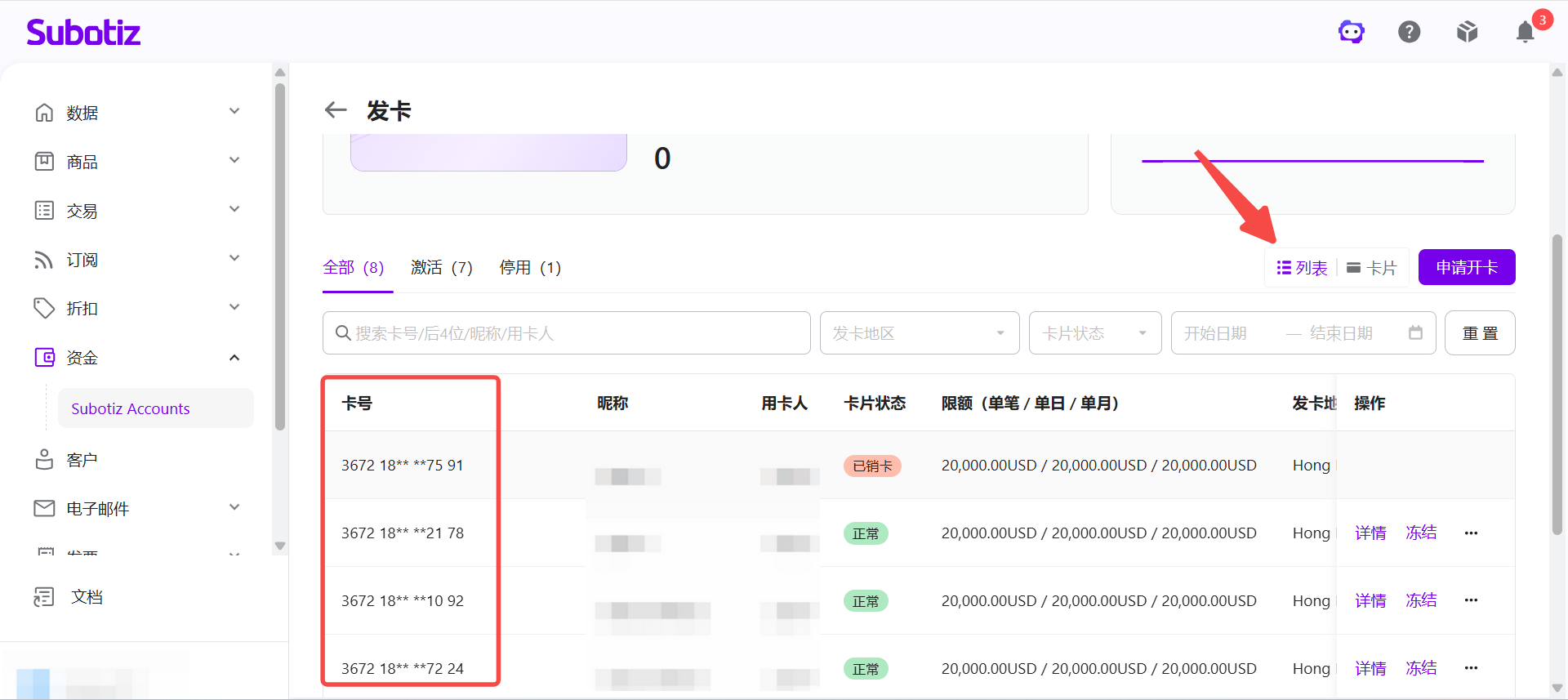Image resolution: width=1568 pixels, height=700 pixels.
Task: Open Subotiz Accounts submenu item
Action: [155, 408]
